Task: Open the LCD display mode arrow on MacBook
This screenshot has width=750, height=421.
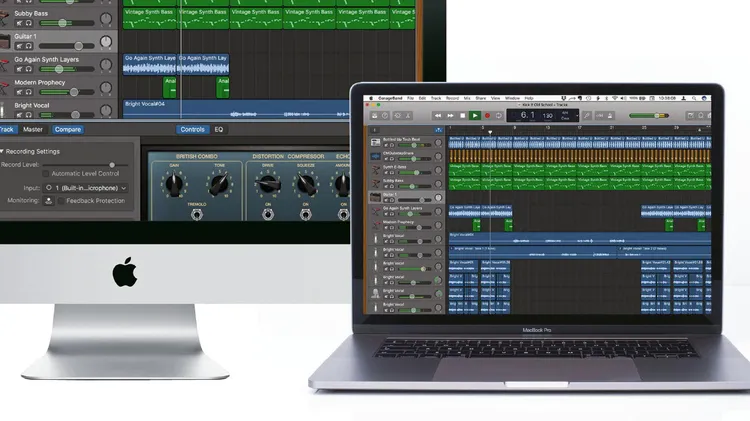Action: pyautogui.click(x=577, y=115)
